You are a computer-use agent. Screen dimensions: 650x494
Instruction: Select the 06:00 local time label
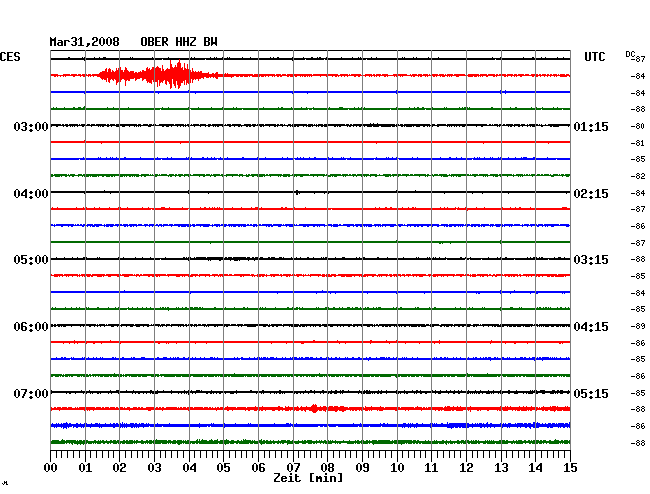click(x=31, y=327)
